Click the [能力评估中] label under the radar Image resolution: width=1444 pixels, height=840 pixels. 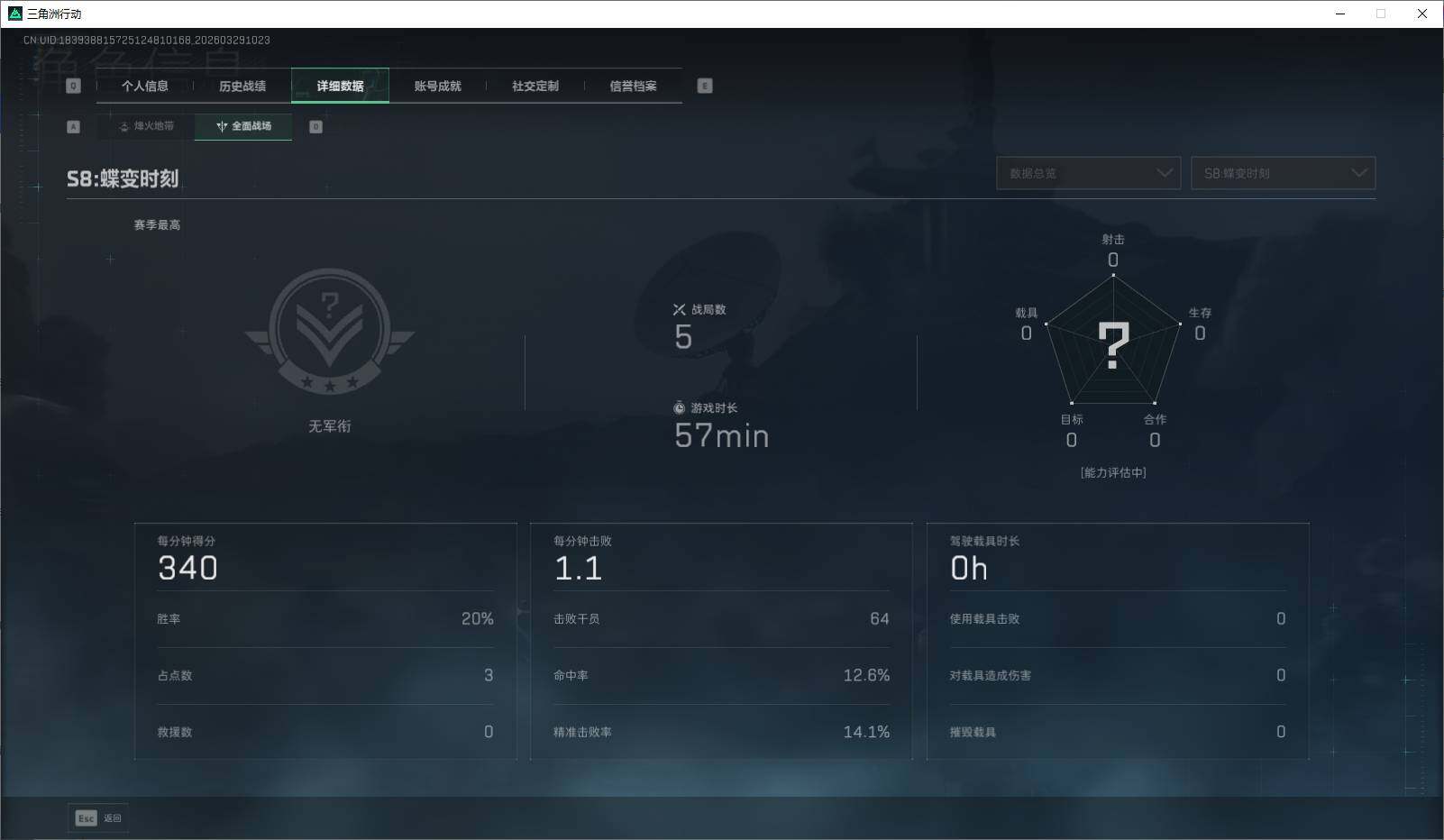[1113, 472]
